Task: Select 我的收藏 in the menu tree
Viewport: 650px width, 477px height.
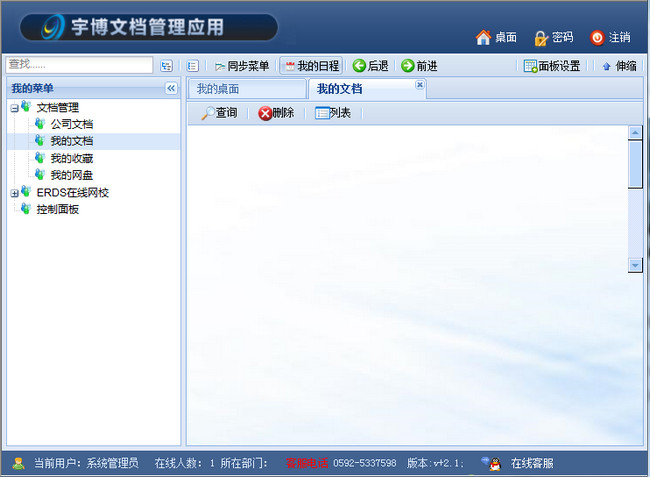Action: pos(72,158)
